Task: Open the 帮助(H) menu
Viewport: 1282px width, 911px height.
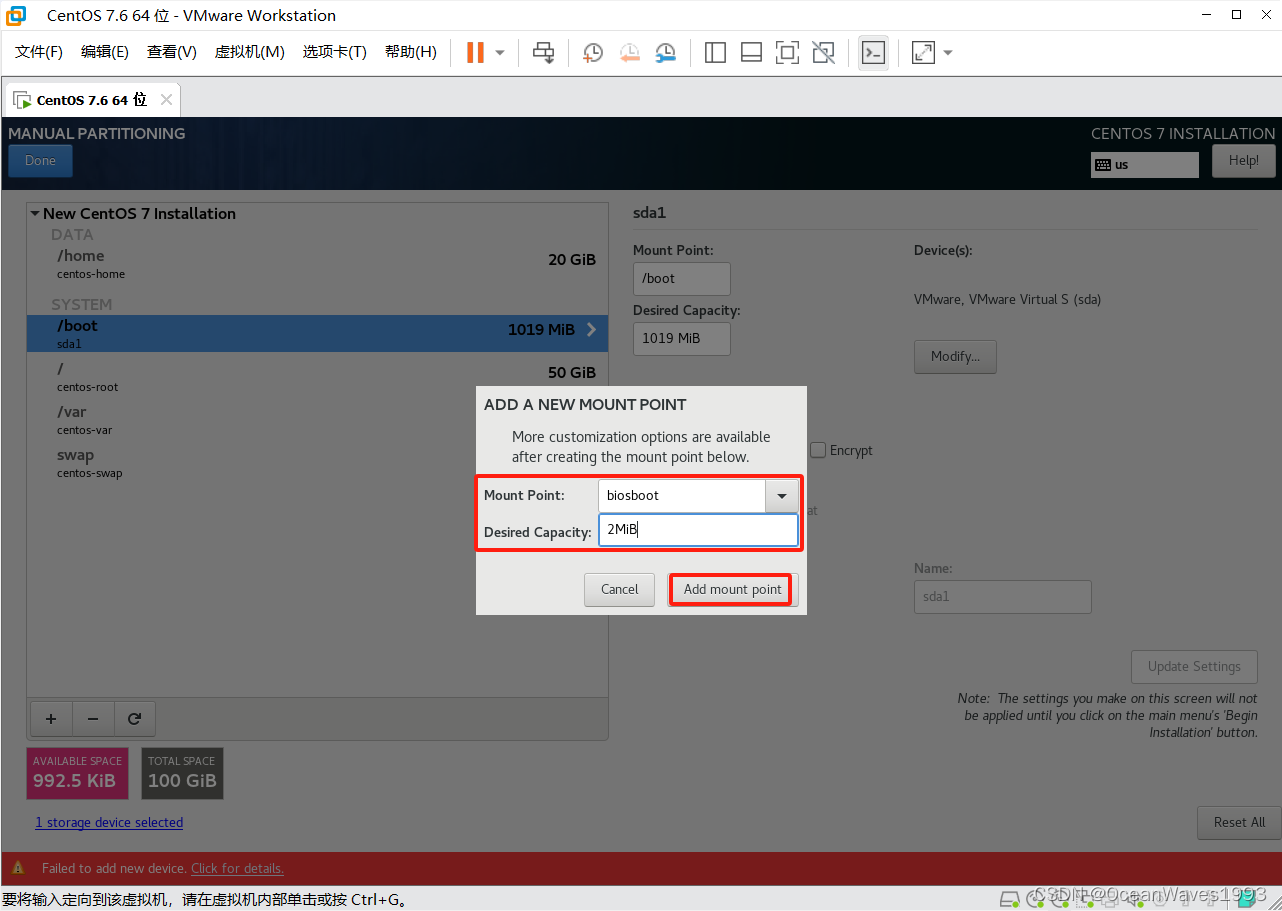Action: point(411,52)
